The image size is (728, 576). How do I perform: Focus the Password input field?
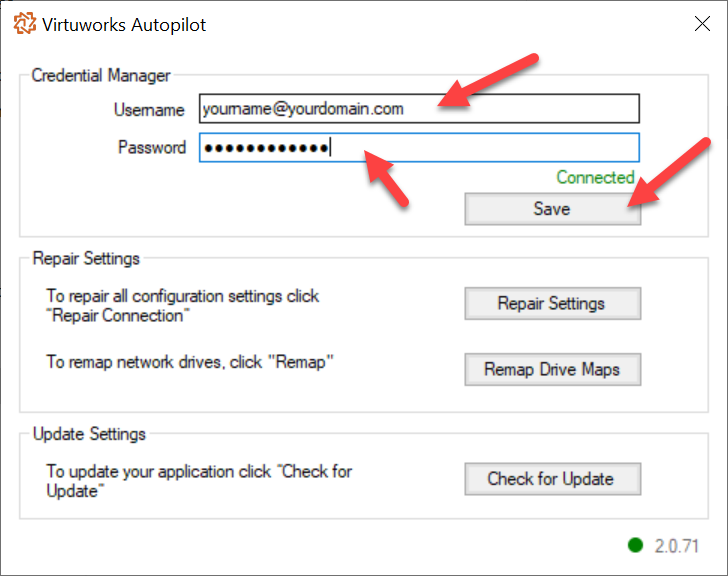419,148
